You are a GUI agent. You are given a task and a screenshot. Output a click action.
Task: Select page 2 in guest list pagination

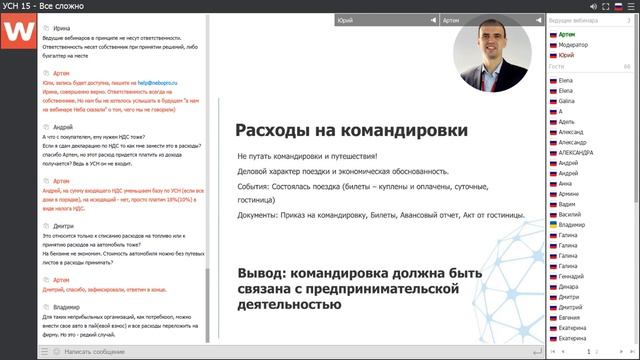click(x=596, y=351)
